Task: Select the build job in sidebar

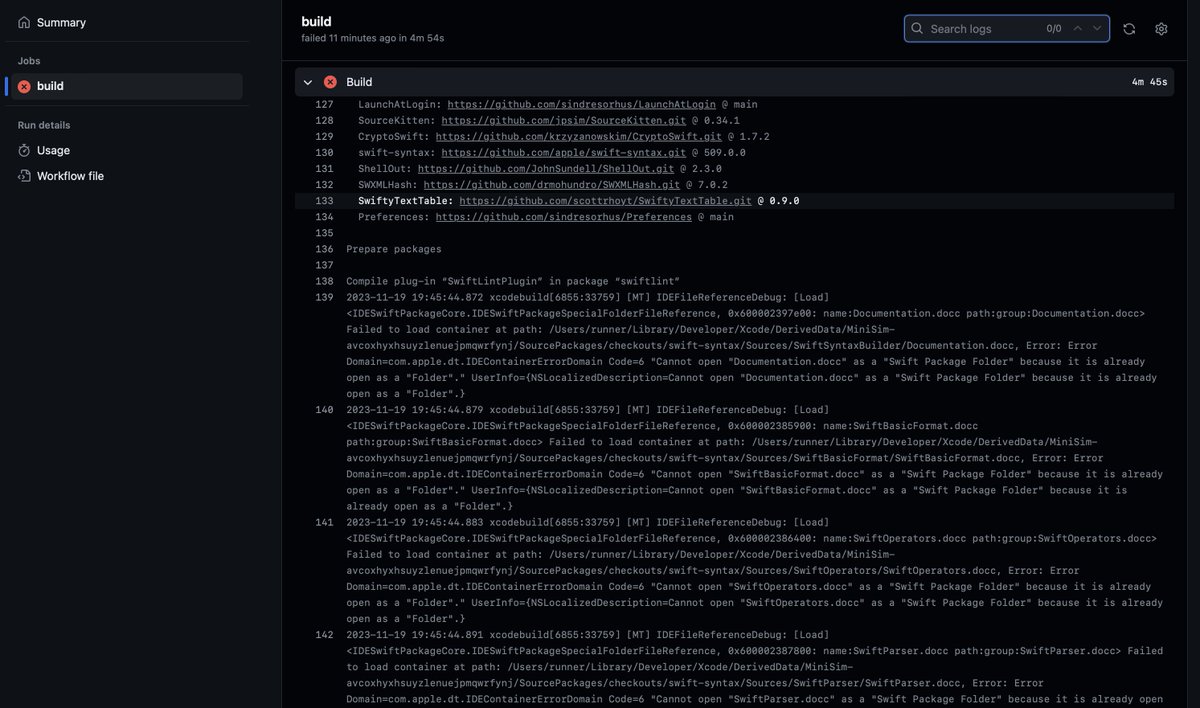Action: click(124, 86)
